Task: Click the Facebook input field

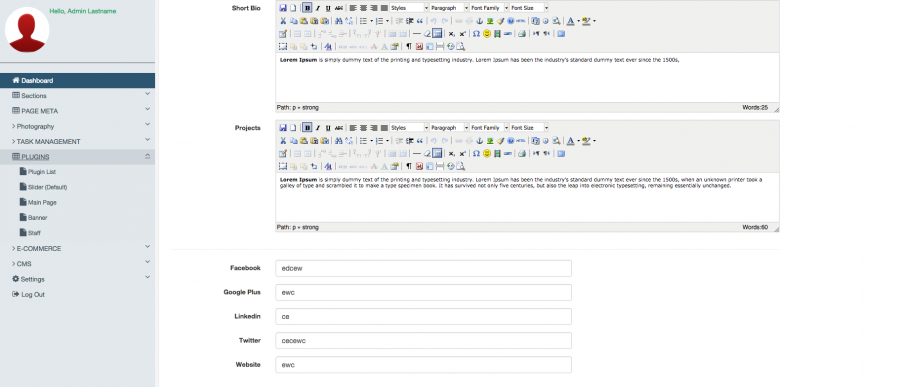Action: [424, 268]
